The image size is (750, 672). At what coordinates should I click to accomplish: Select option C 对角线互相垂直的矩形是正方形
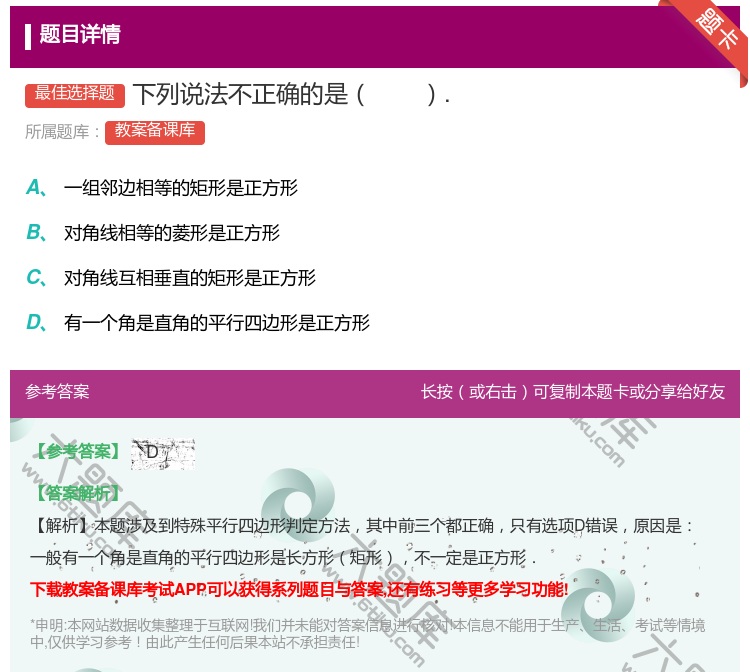171,277
